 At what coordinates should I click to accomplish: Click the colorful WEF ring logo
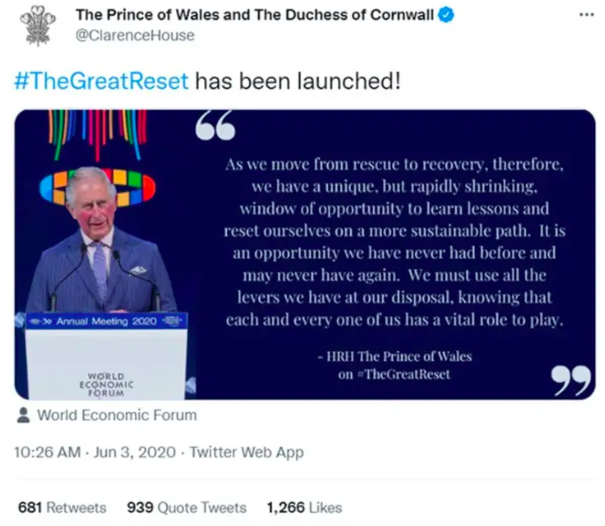pyautogui.click(x=97, y=188)
